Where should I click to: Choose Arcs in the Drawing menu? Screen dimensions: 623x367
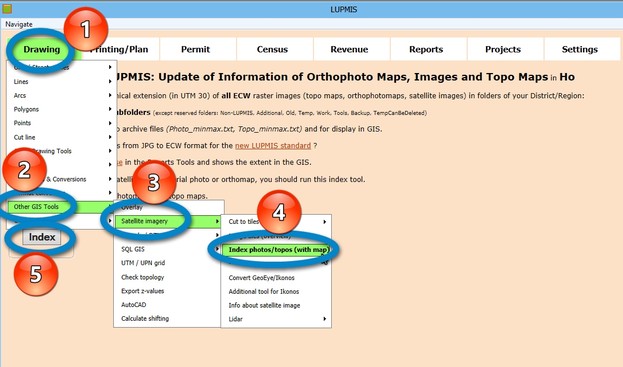click(x=20, y=95)
